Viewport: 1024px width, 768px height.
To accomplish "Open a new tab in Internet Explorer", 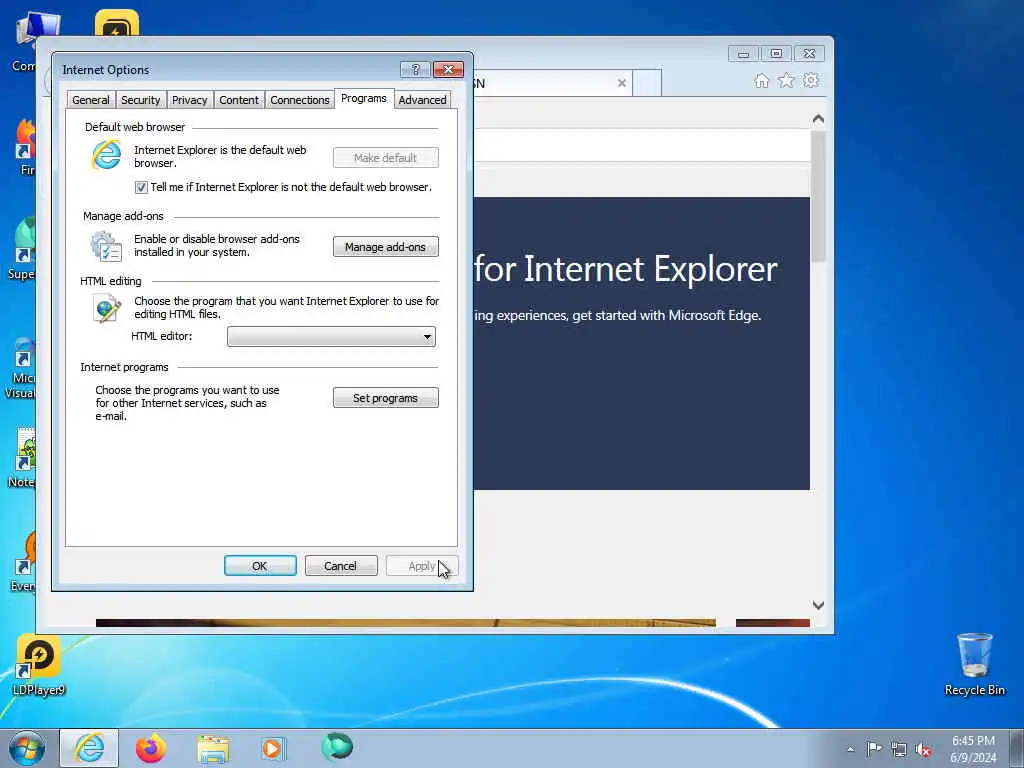I will tap(647, 83).
